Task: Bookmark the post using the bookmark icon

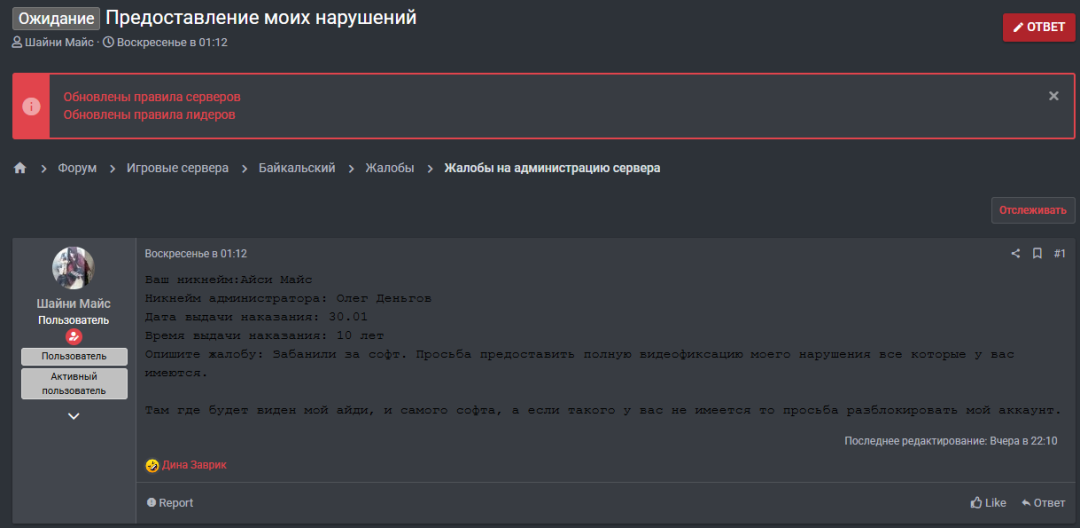Action: point(1037,254)
